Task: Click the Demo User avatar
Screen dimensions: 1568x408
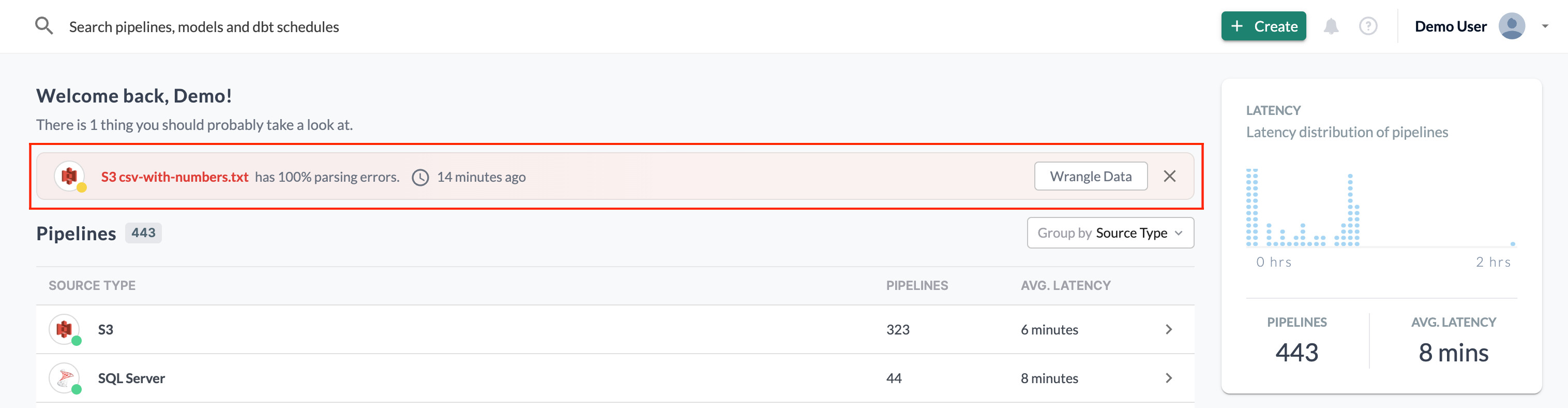Action: (1512, 26)
